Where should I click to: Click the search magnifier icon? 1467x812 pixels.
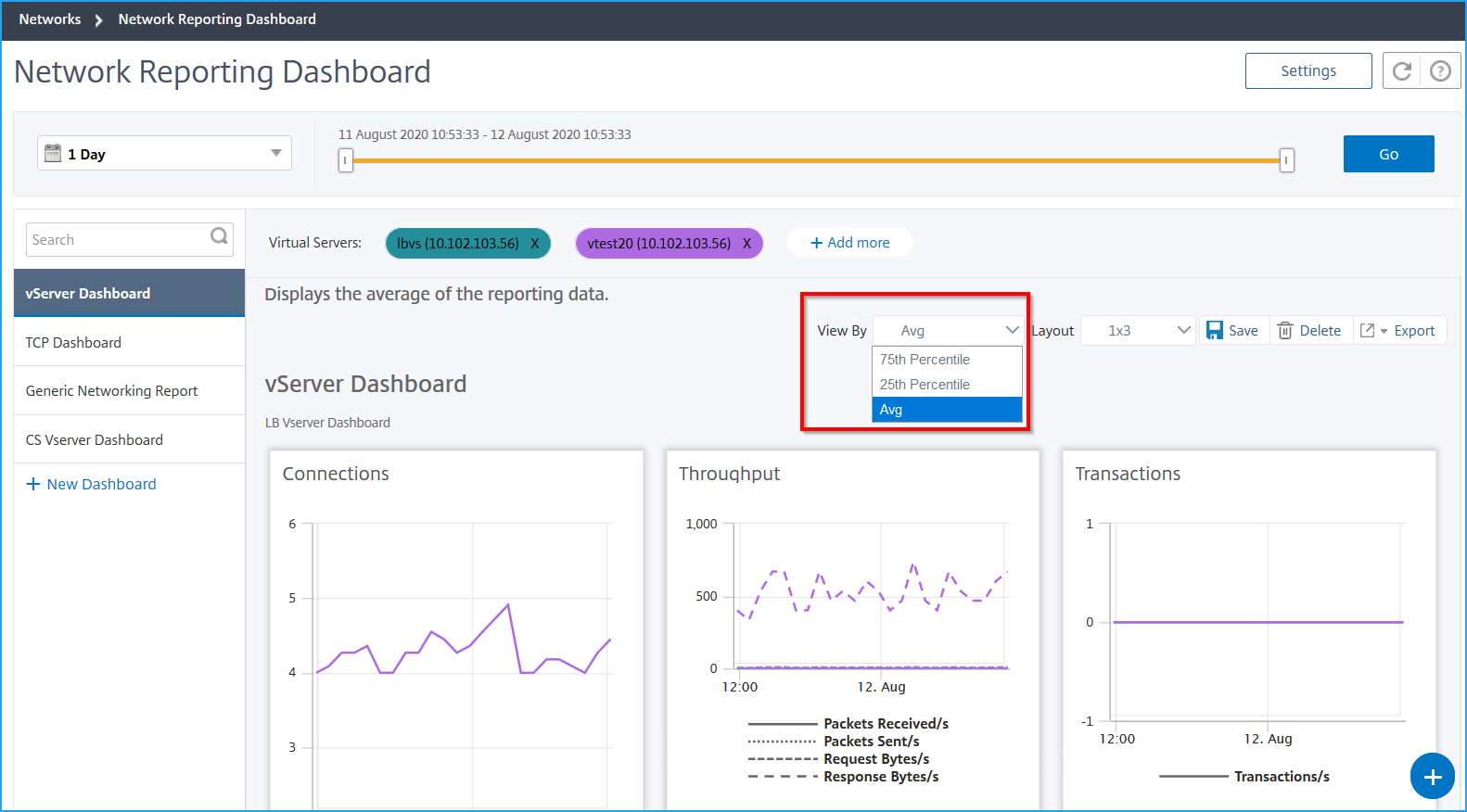(219, 236)
